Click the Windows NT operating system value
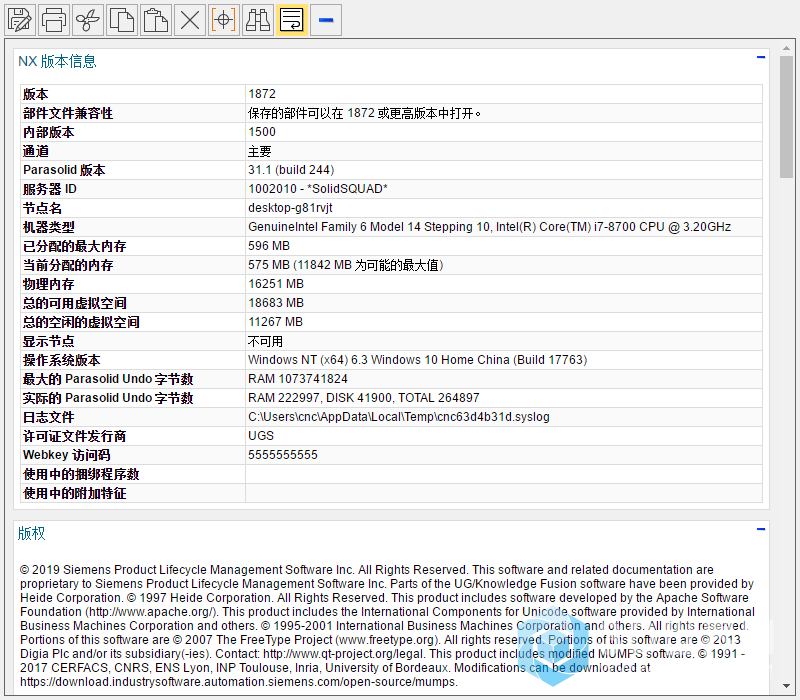The height and width of the screenshot is (700, 800). (x=417, y=360)
